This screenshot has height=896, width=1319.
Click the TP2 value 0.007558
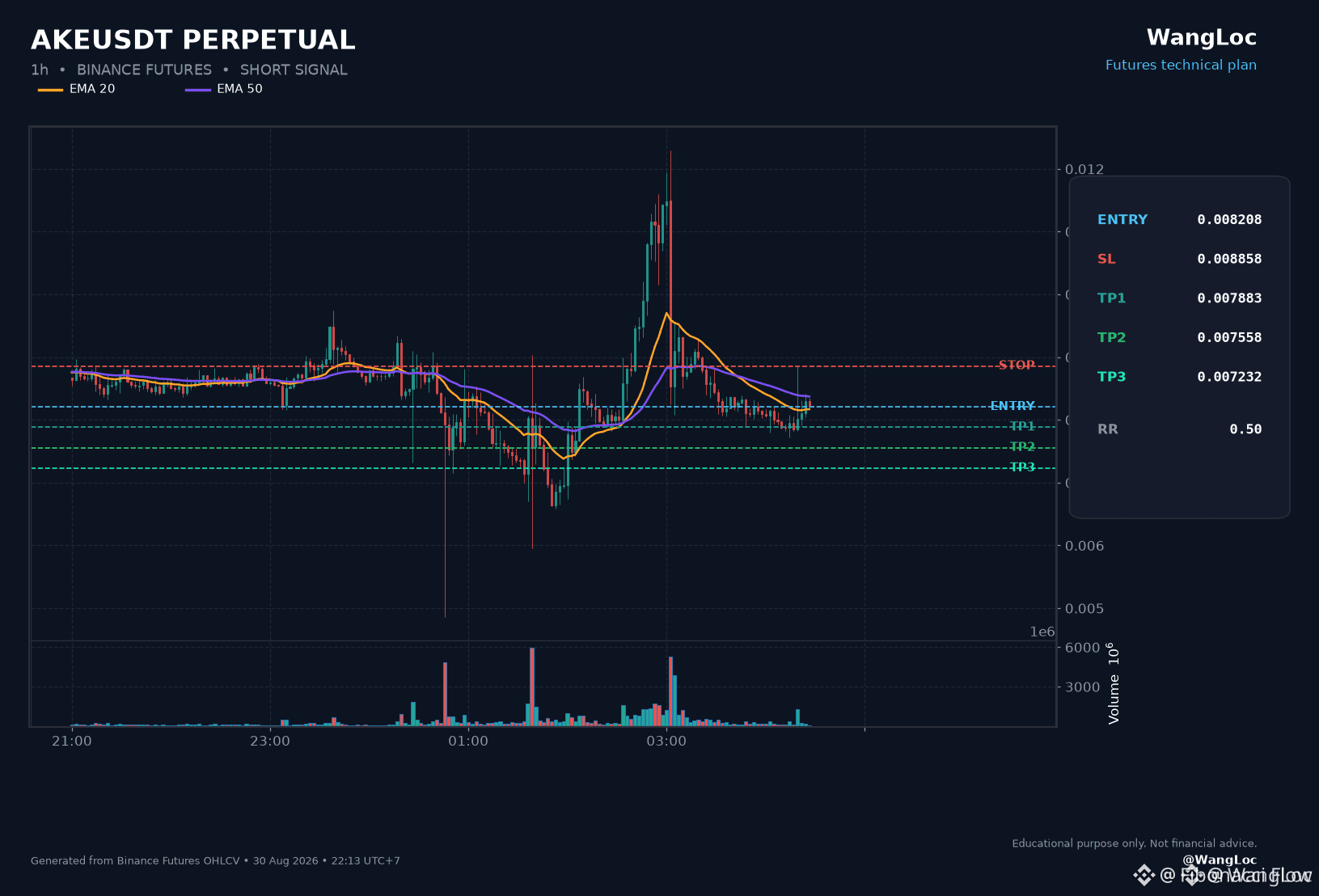1229,337
